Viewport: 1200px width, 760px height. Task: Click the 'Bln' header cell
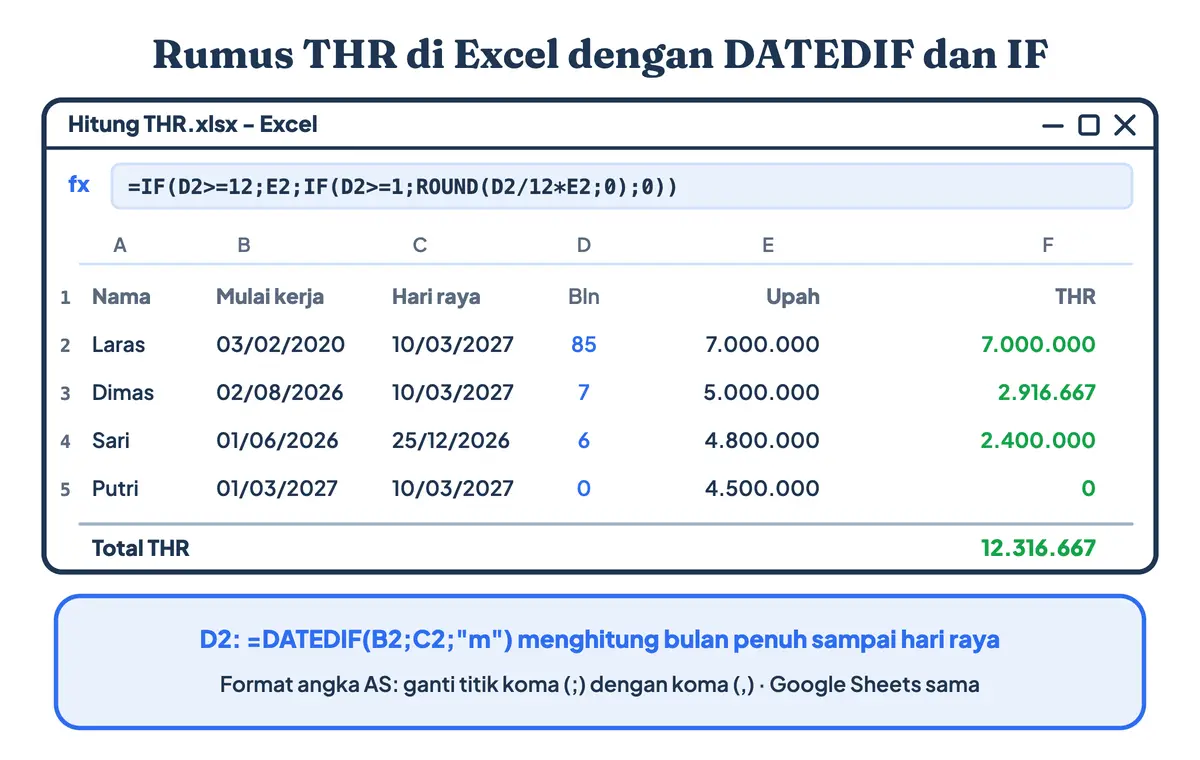tap(584, 297)
